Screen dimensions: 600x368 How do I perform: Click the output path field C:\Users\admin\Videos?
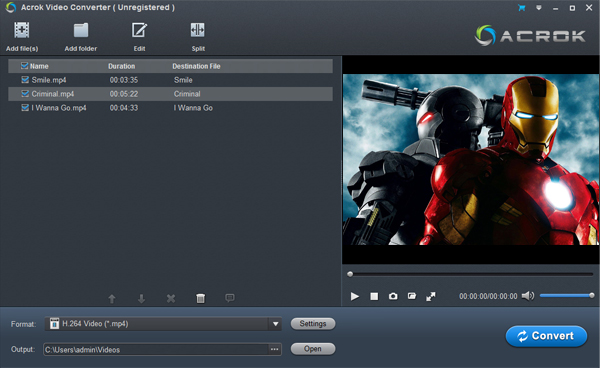point(156,349)
